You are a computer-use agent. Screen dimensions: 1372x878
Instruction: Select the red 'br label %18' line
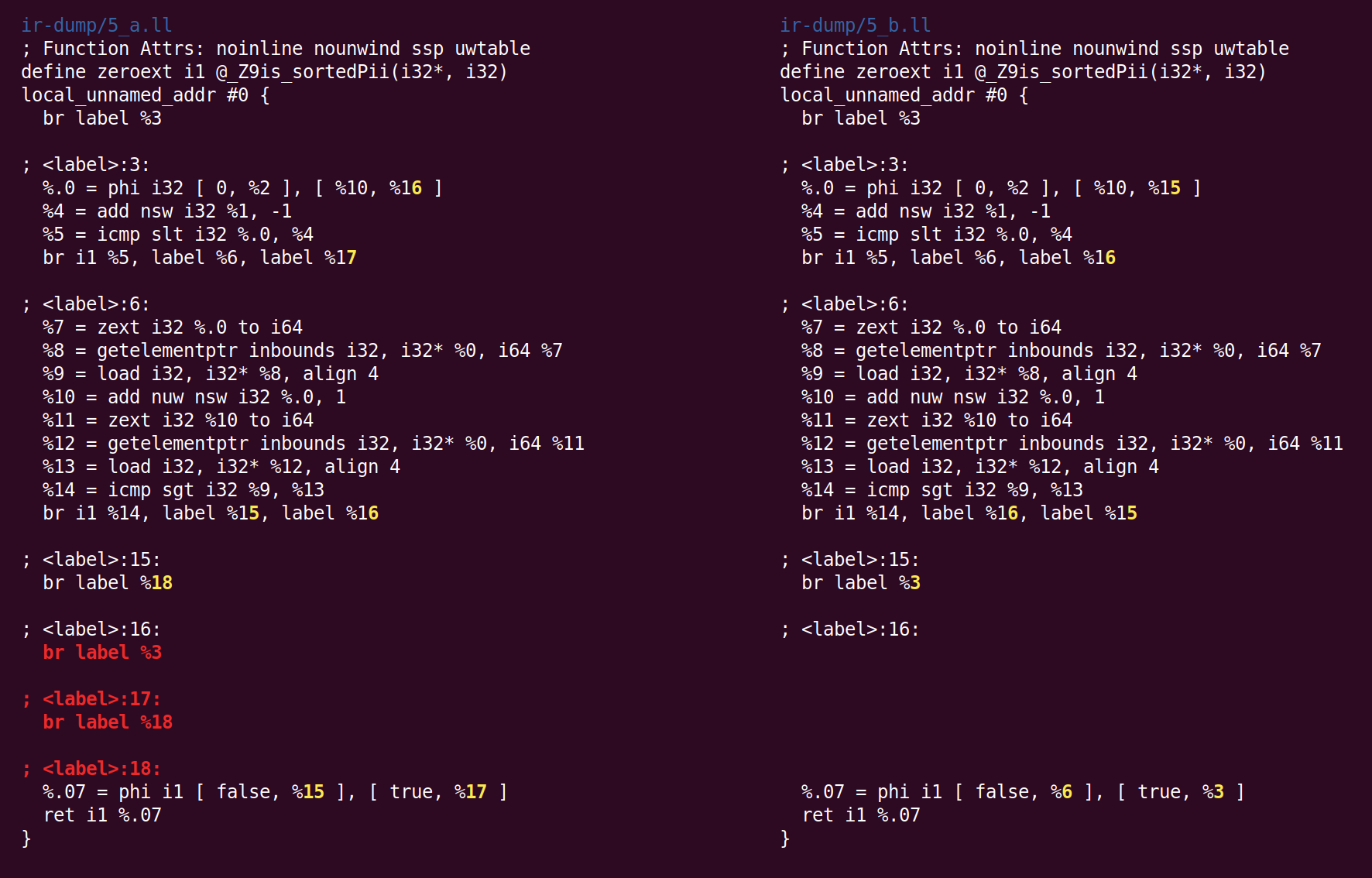point(108,722)
